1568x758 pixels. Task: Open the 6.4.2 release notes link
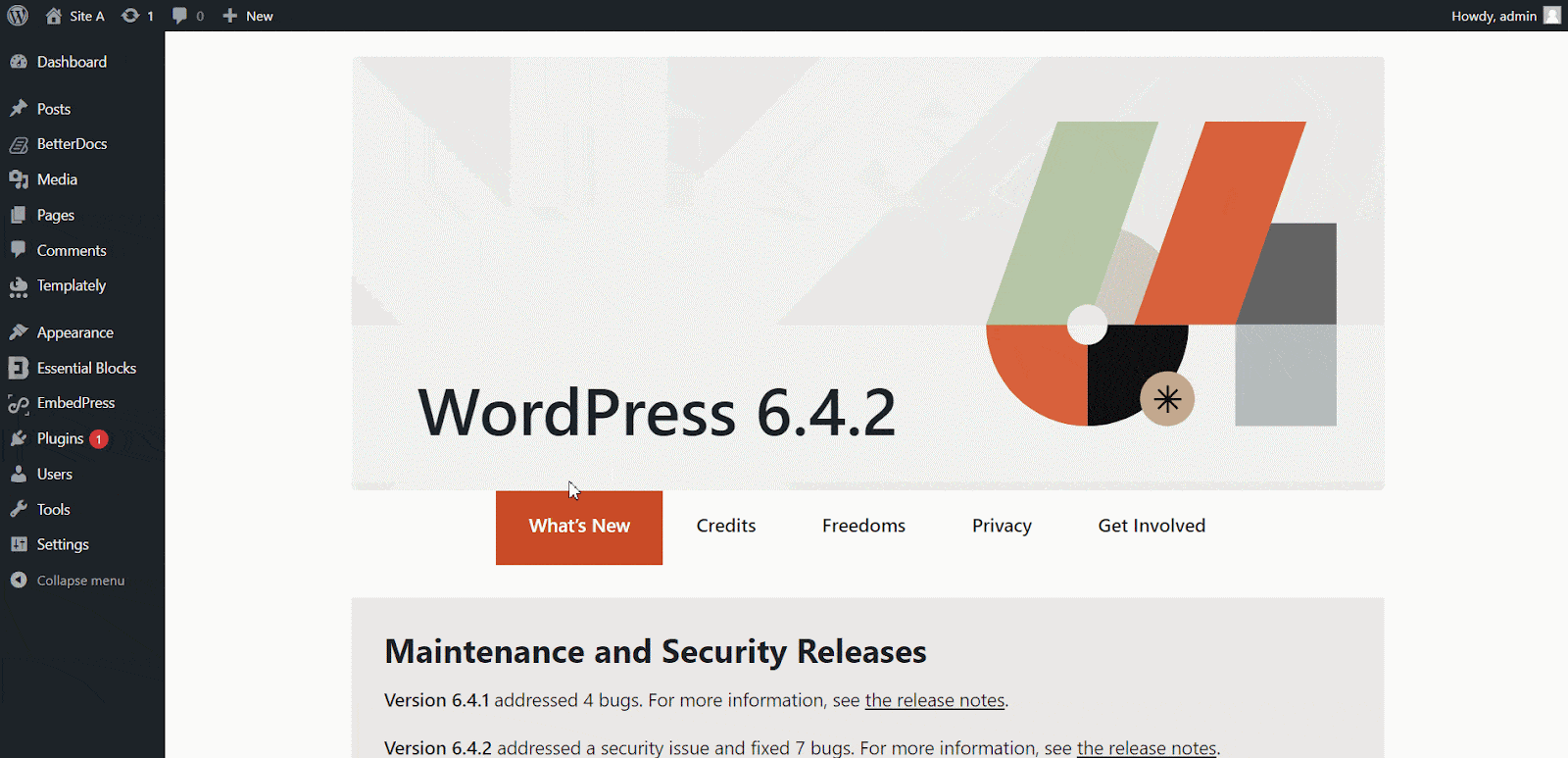point(1147,748)
